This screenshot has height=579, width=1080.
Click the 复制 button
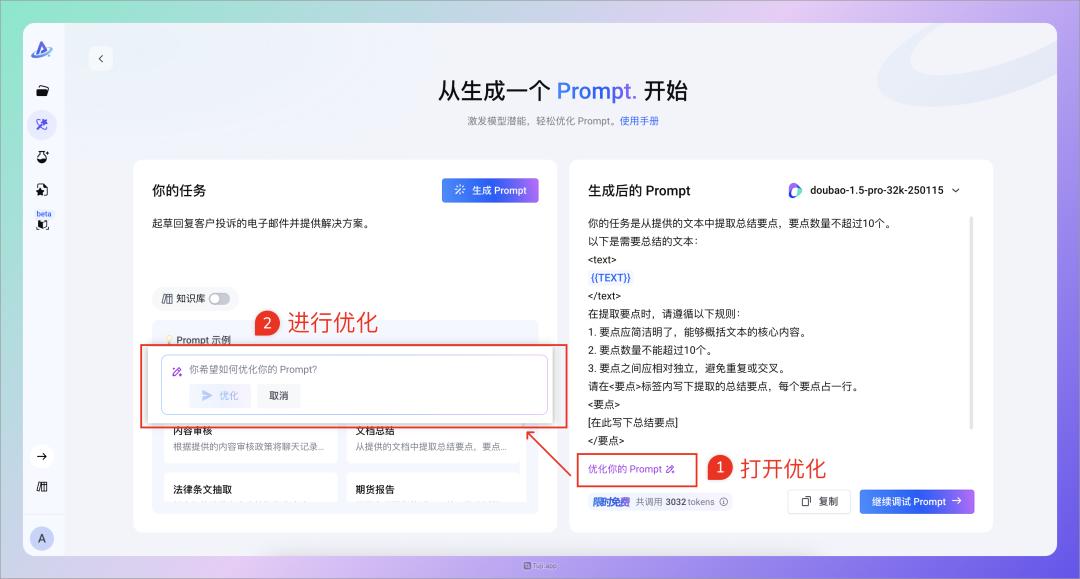pos(819,502)
